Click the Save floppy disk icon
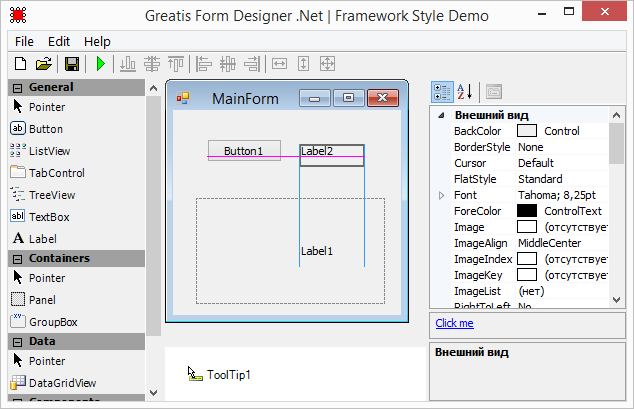The image size is (634, 409). 72,64
